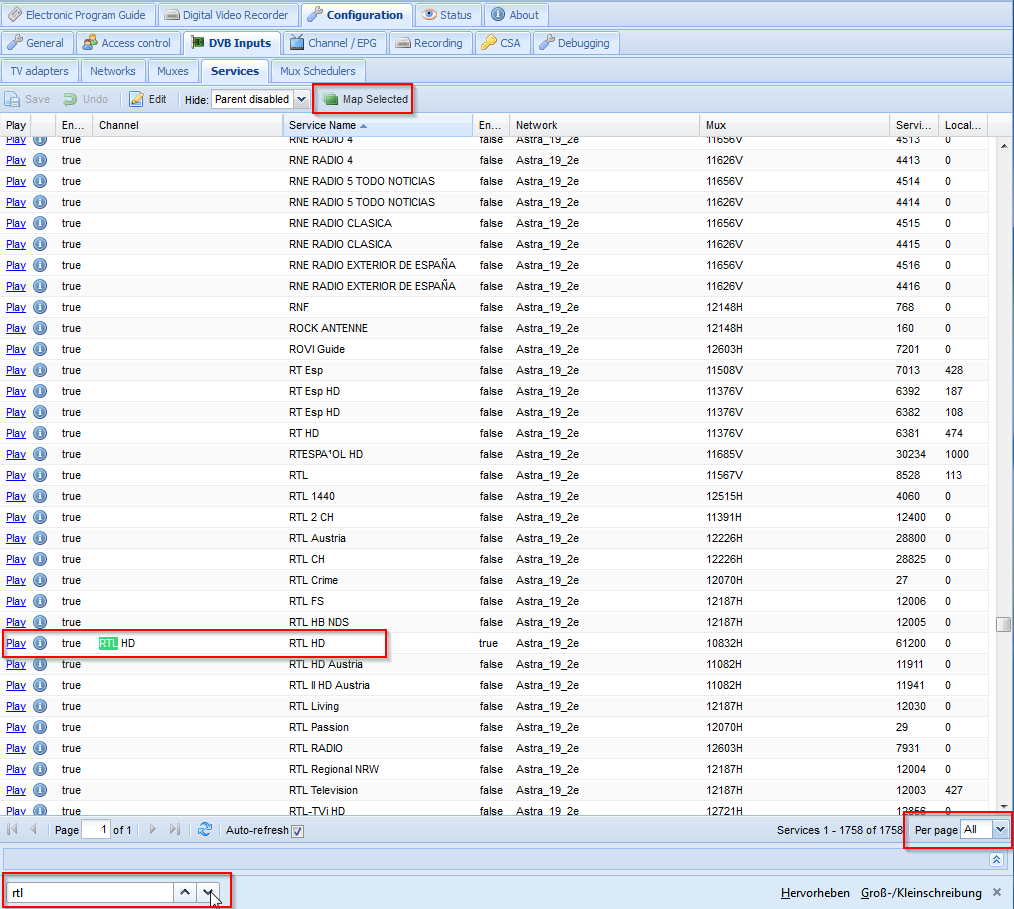Open the About tab

(x=515, y=15)
